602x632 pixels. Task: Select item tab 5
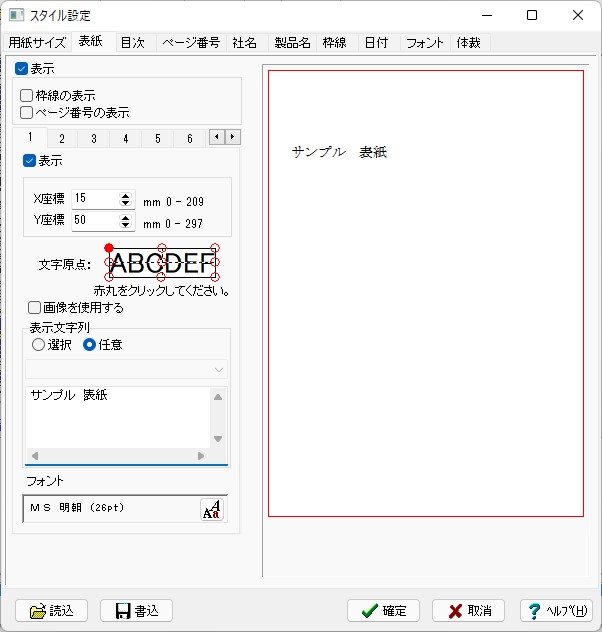[x=158, y=139]
